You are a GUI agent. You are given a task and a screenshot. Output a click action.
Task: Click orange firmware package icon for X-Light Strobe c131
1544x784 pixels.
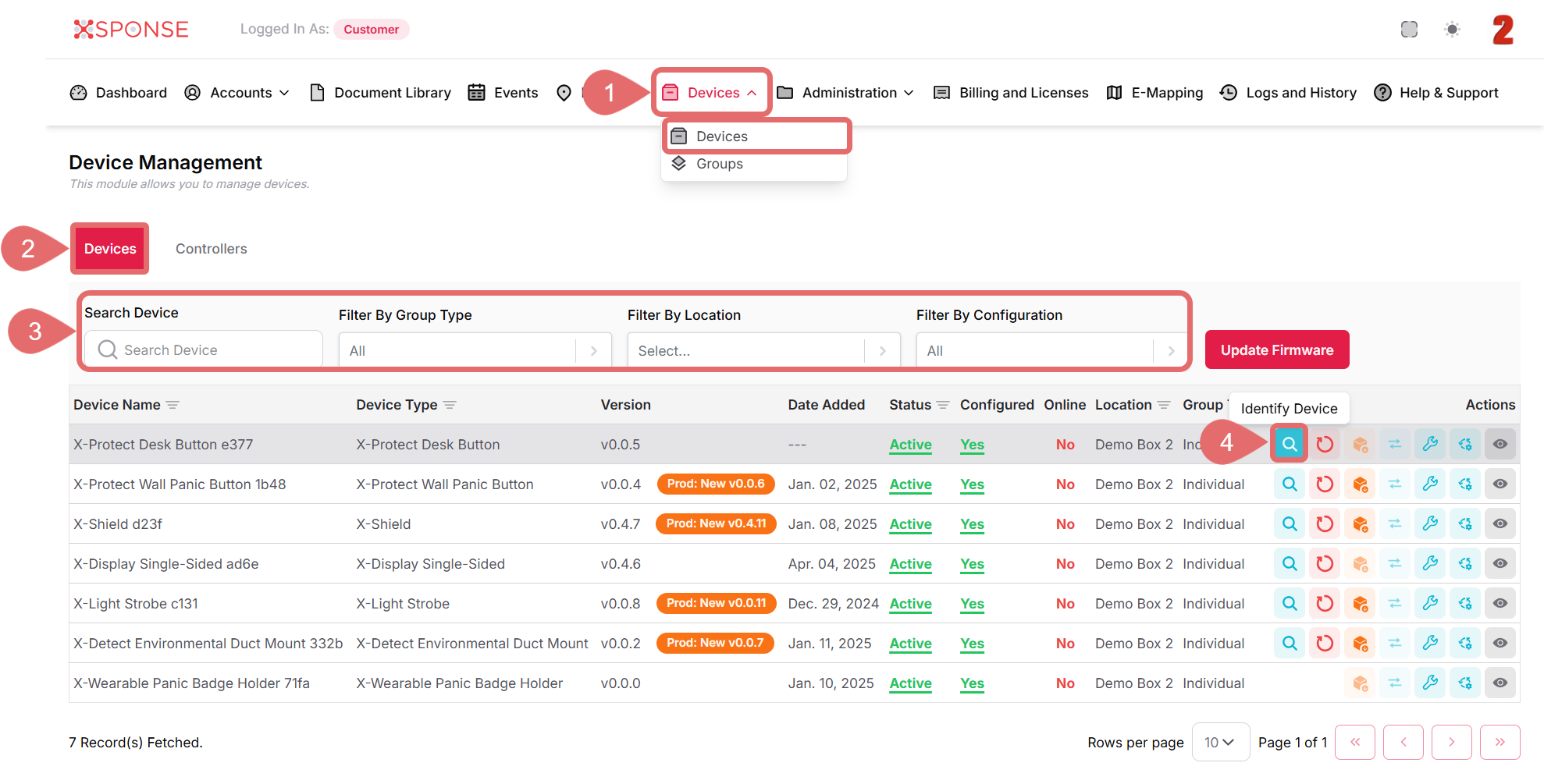click(1360, 604)
